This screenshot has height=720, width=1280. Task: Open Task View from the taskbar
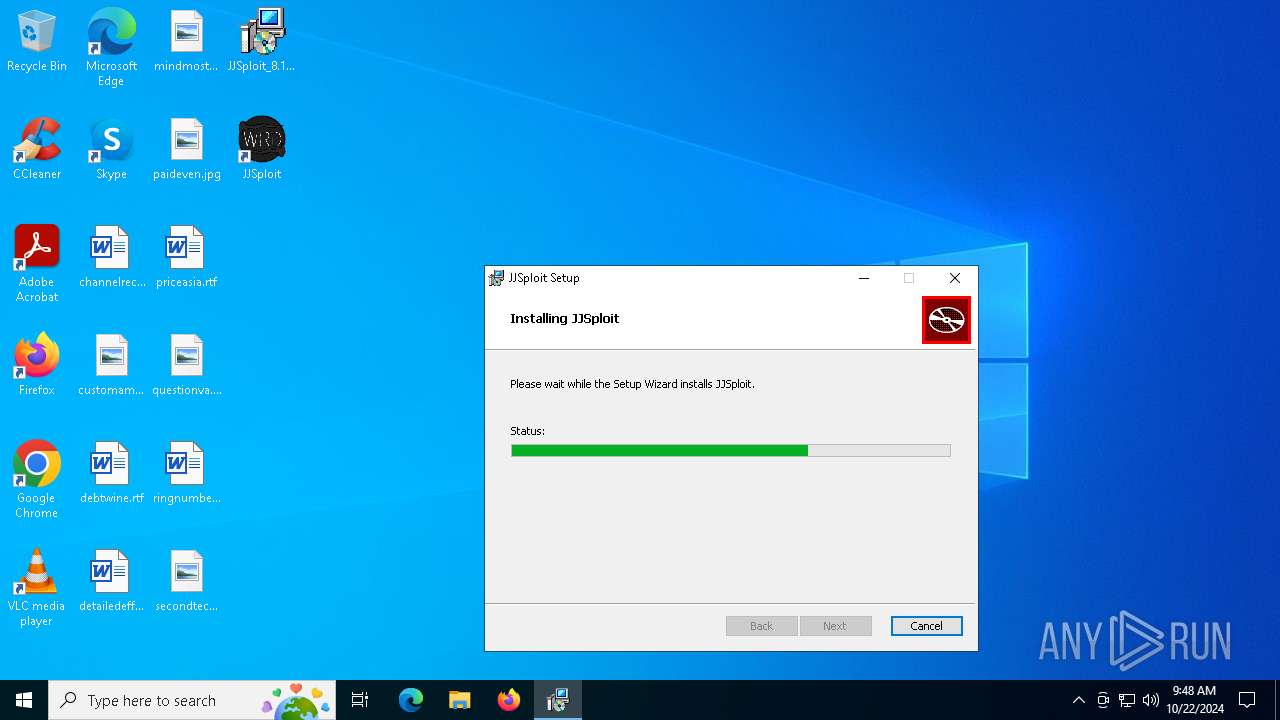[x=361, y=700]
